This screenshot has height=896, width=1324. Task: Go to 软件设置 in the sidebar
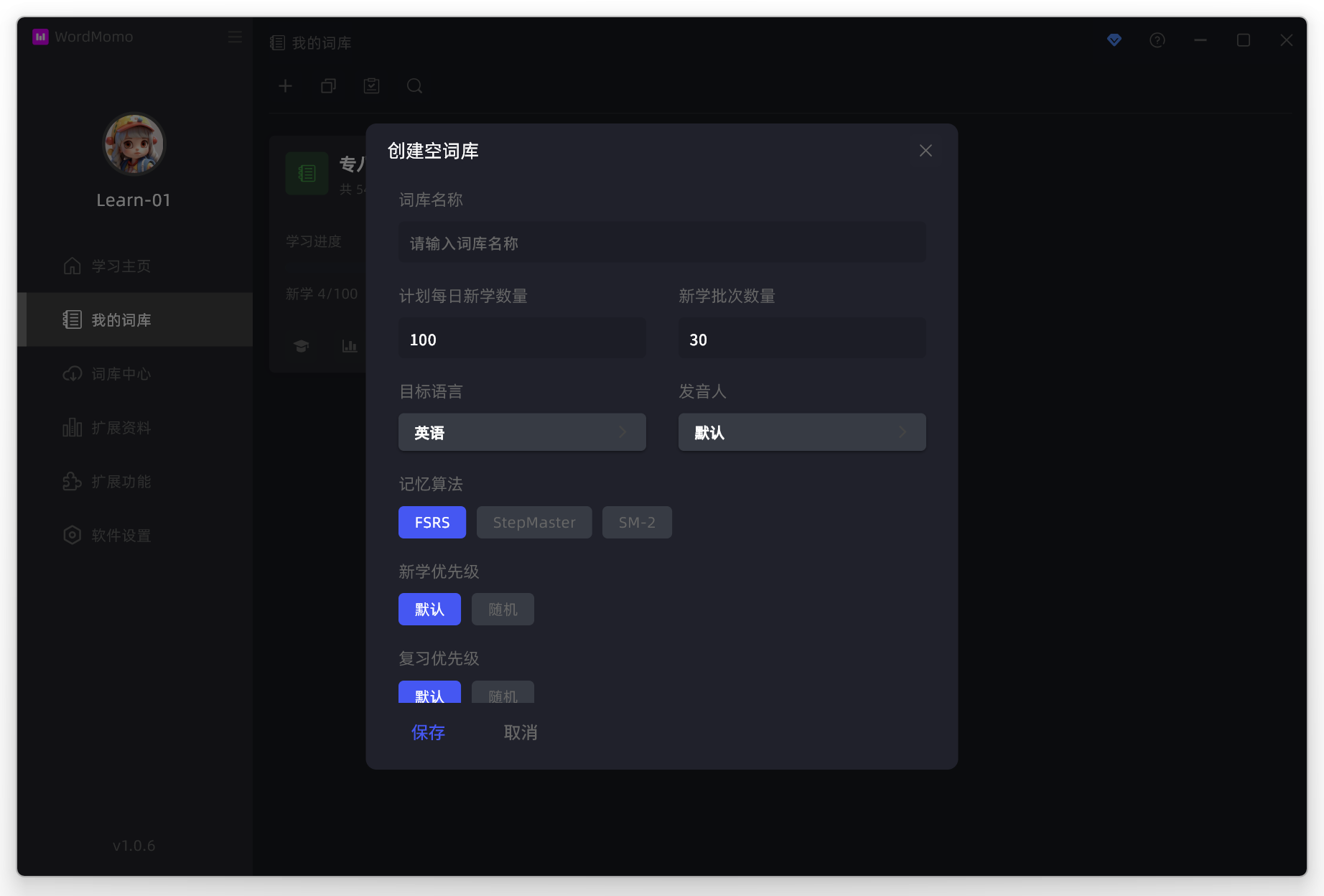121,536
